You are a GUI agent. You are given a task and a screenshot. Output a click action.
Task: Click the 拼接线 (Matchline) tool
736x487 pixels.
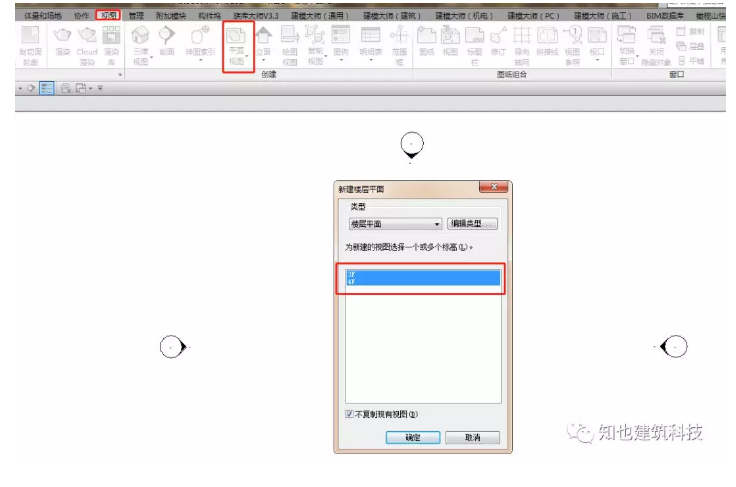click(x=547, y=41)
